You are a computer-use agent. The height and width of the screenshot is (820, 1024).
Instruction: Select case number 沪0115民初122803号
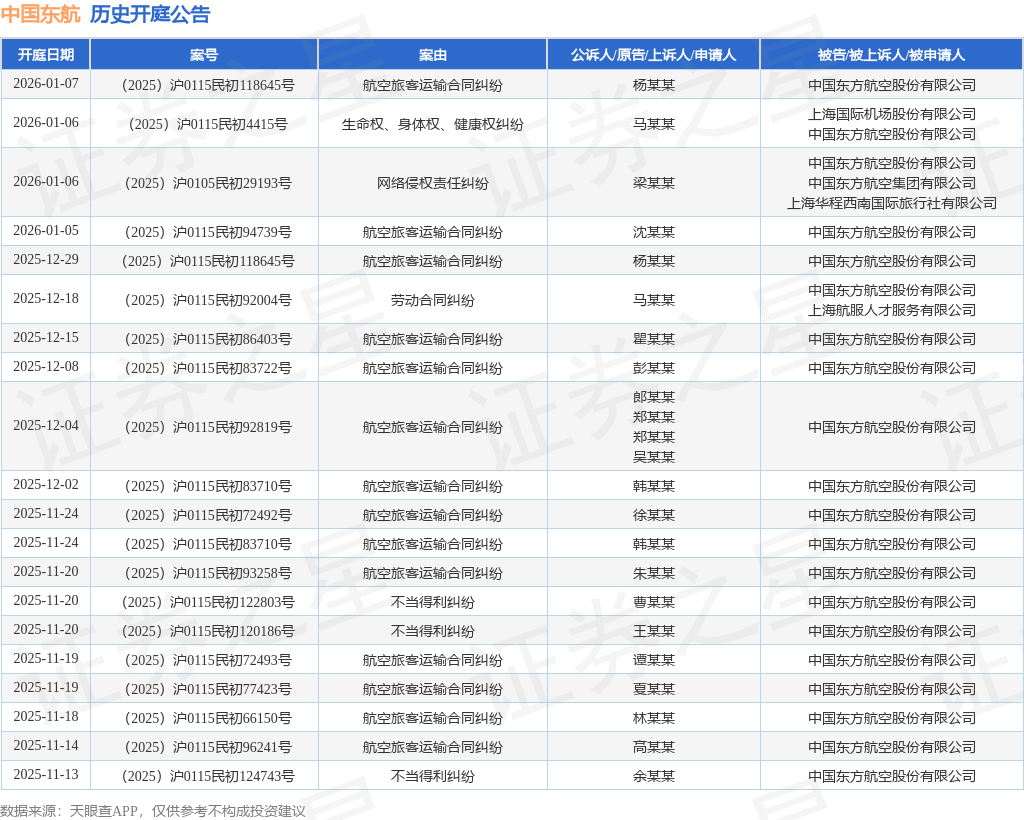coord(208,602)
